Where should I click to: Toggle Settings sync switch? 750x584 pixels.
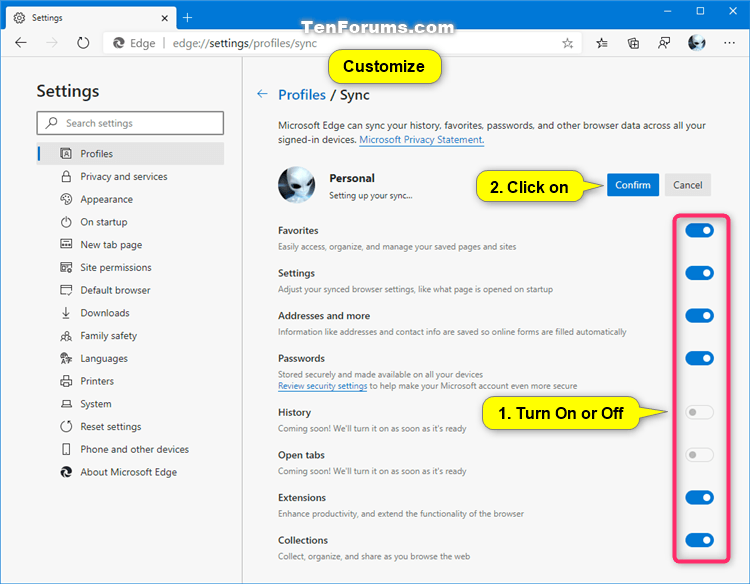click(x=699, y=273)
